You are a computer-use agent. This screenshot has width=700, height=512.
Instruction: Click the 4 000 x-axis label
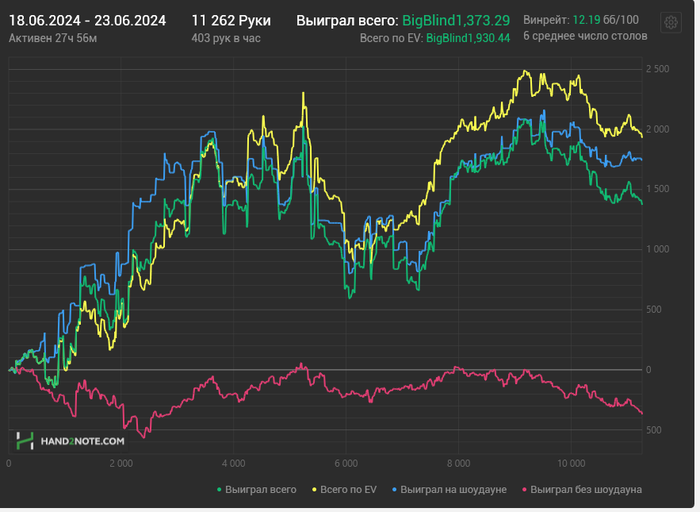233,463
